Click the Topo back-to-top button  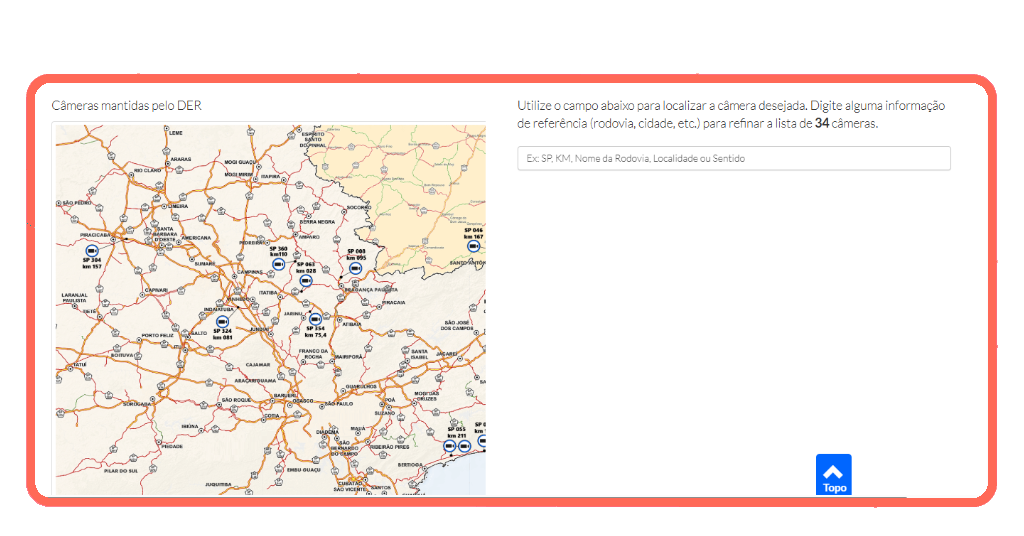[x=833, y=475]
